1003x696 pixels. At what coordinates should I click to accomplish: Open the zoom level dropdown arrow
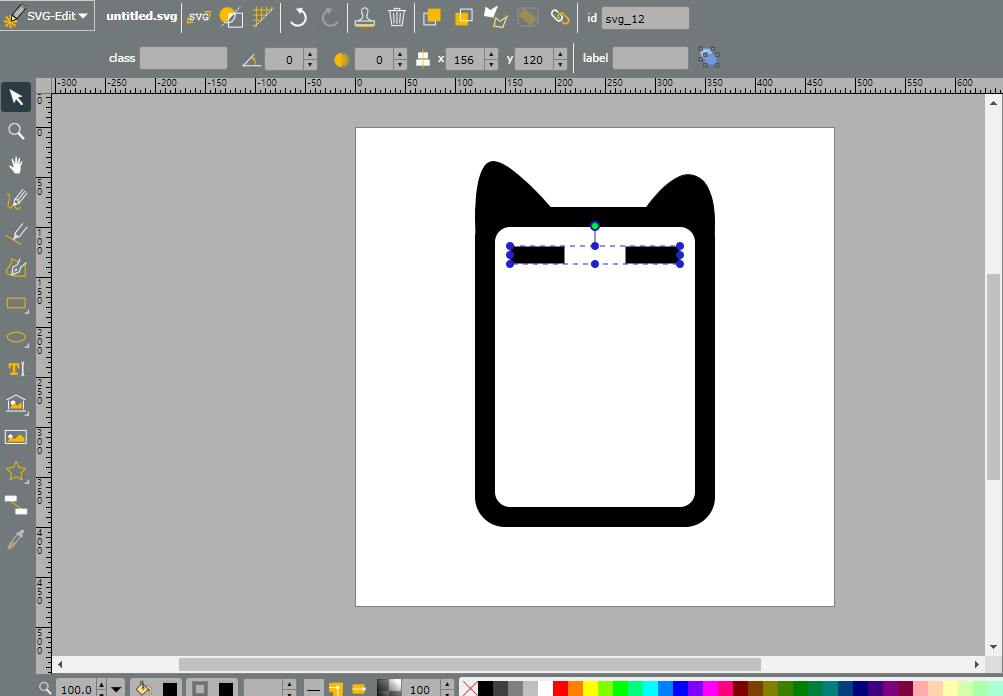(116, 689)
